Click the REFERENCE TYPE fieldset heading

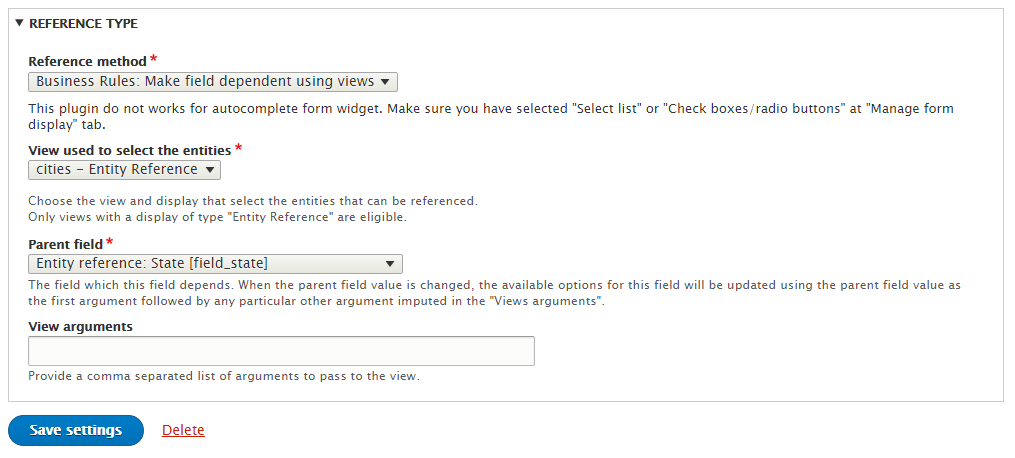(84, 24)
